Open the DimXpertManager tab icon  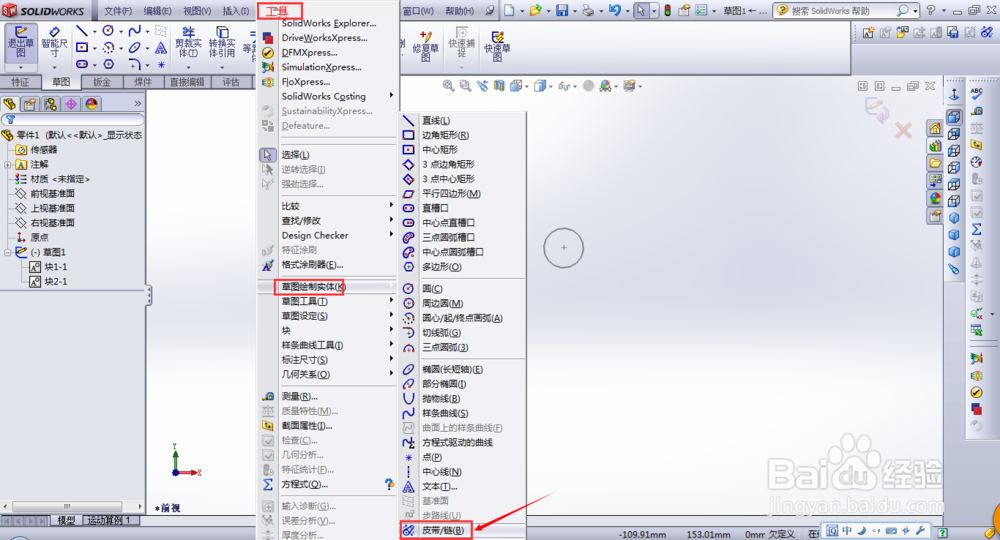71,104
